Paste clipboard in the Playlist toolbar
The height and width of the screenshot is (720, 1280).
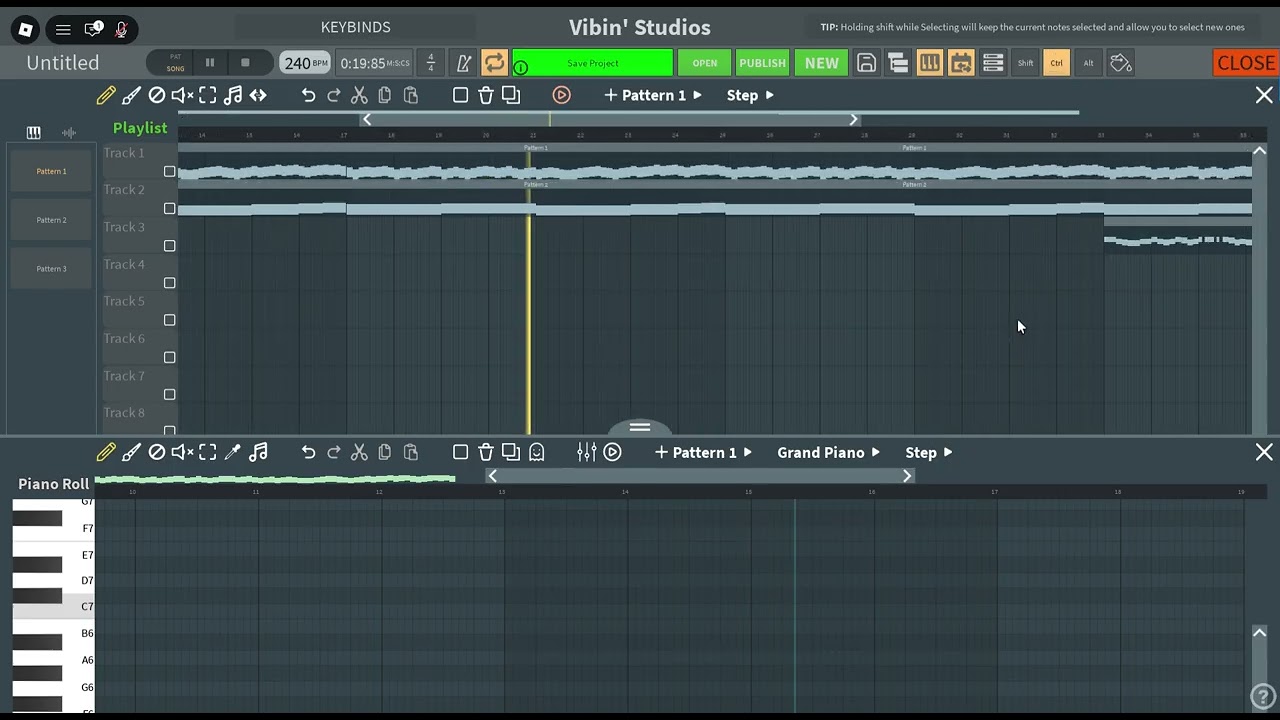click(410, 95)
